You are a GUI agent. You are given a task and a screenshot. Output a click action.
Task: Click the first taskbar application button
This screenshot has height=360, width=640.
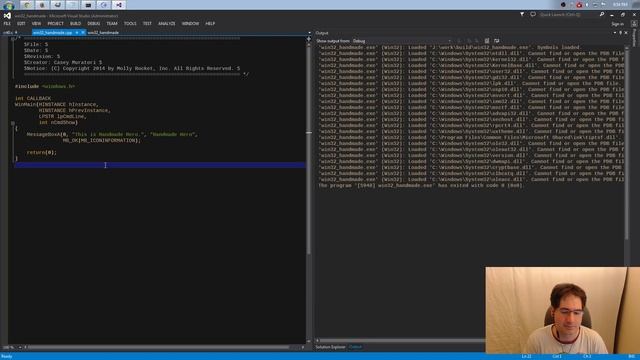27,5
